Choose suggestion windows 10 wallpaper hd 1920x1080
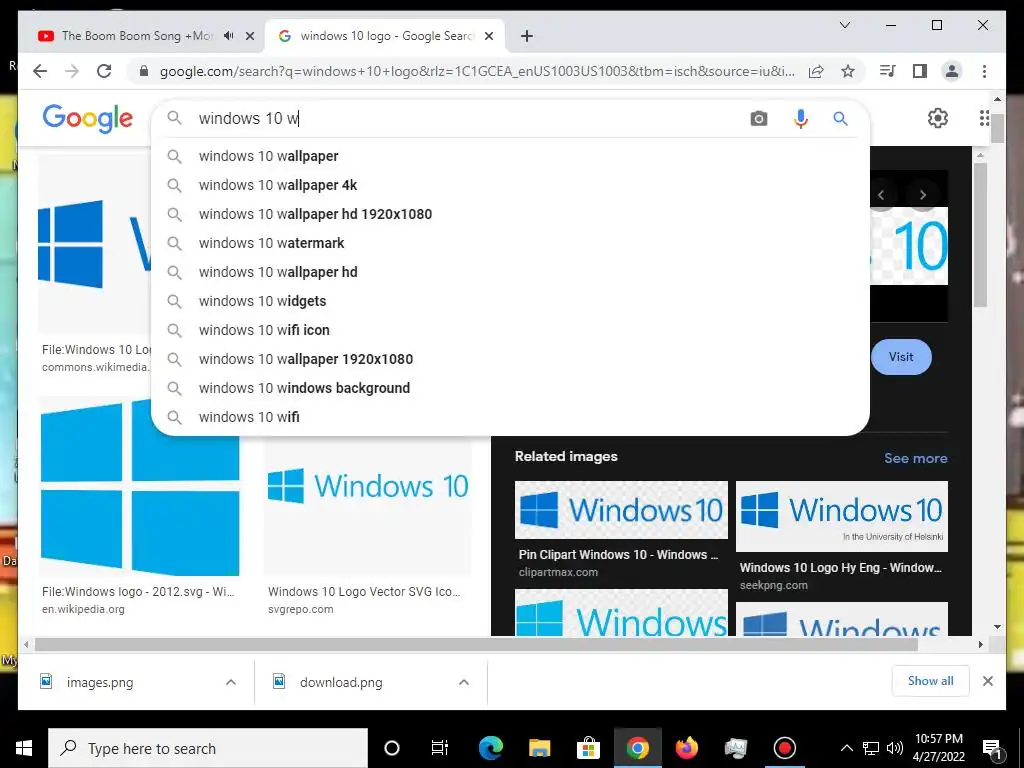This screenshot has width=1024, height=768. coord(509,214)
